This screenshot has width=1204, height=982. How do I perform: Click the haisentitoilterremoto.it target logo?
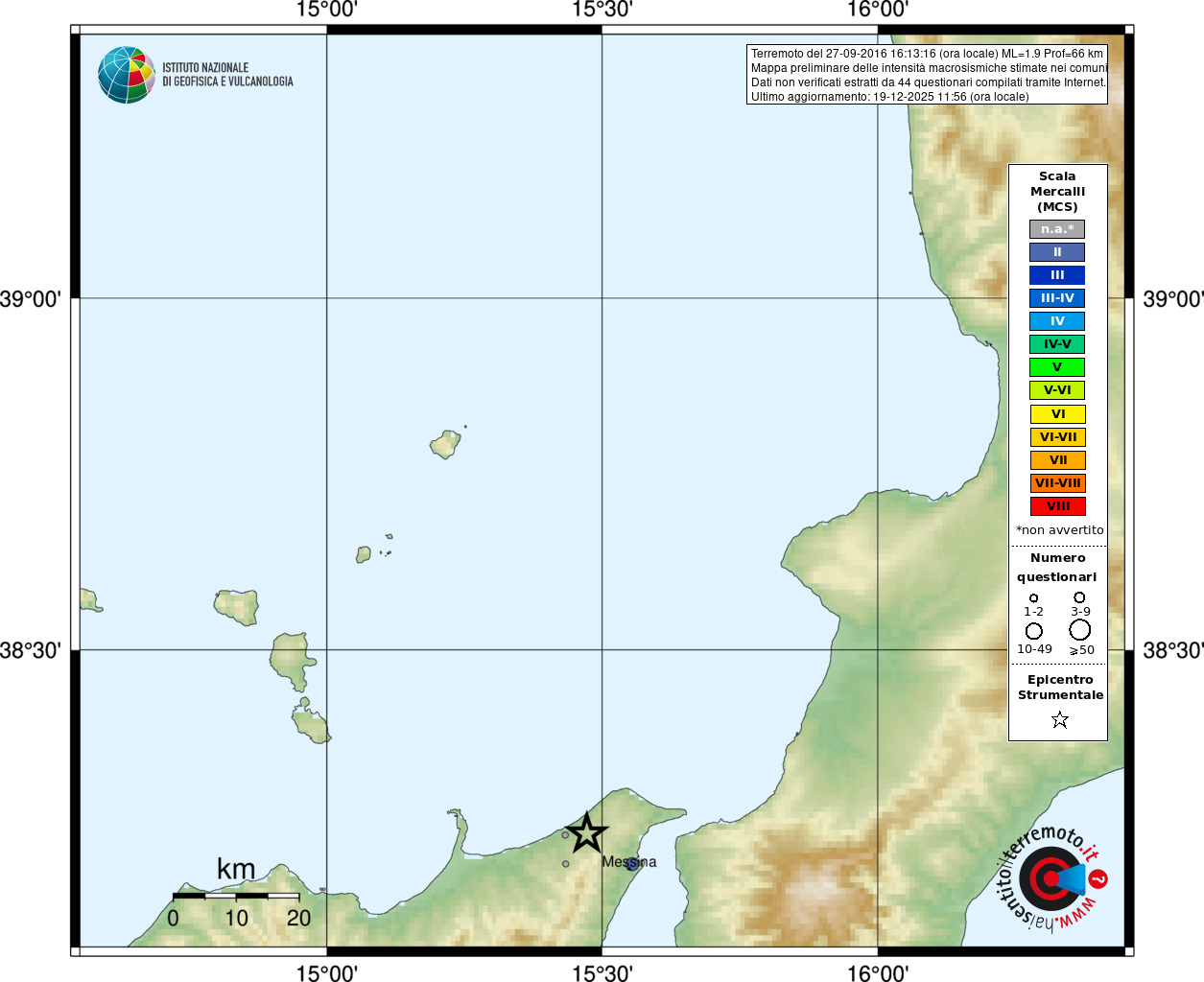click(x=1051, y=879)
